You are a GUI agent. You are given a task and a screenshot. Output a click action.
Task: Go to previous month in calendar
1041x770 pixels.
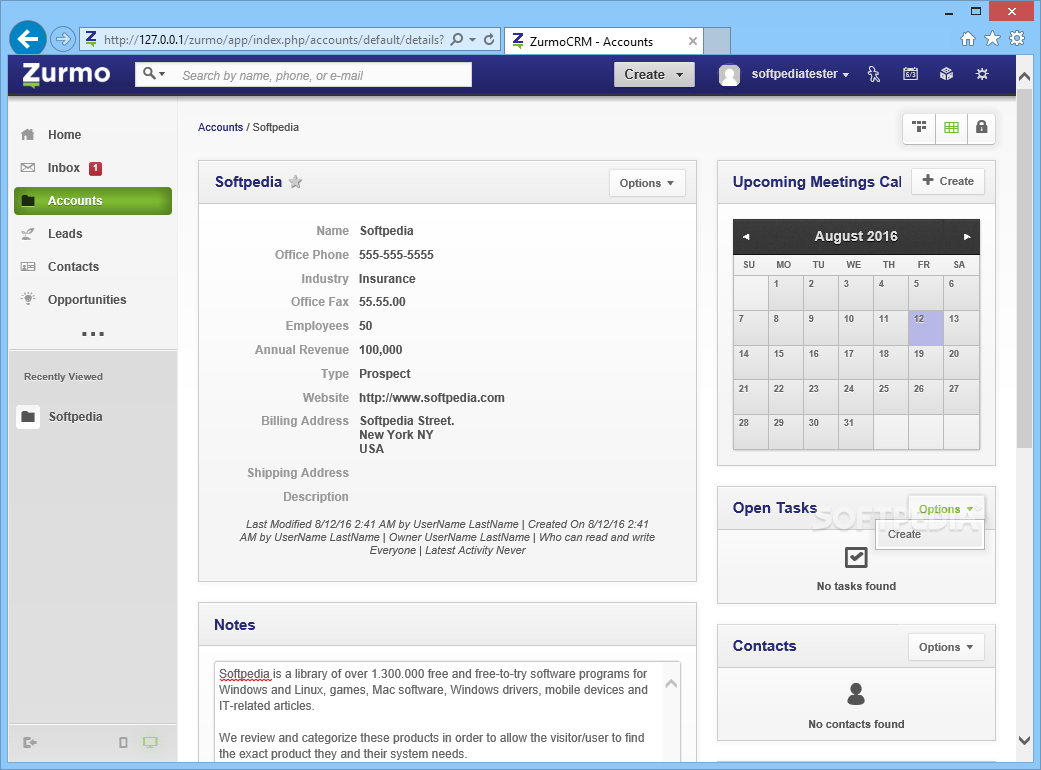(746, 237)
